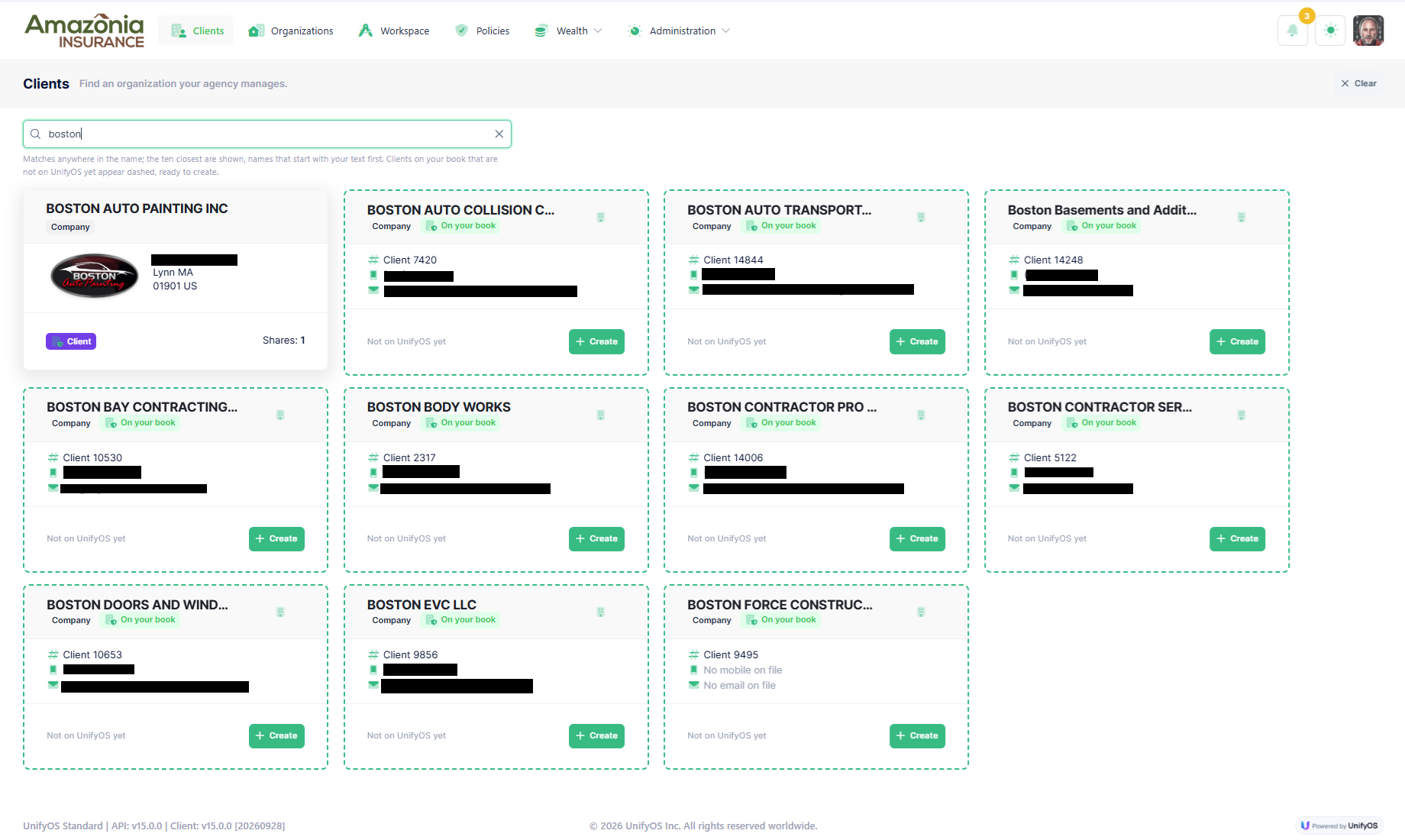Expand the Administration dropdown menu
The height and width of the screenshot is (840, 1405).
[678, 31]
